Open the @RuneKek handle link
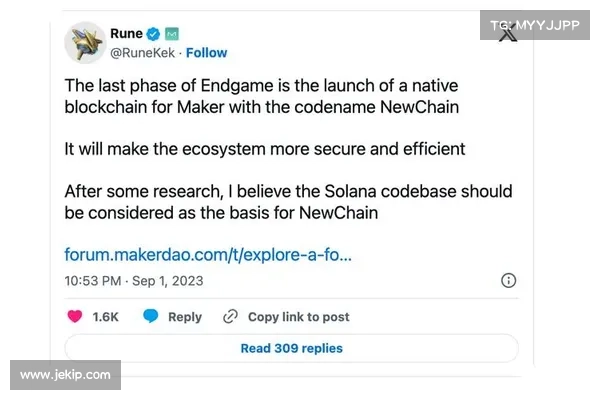600x400 pixels. pyautogui.click(x=143, y=52)
